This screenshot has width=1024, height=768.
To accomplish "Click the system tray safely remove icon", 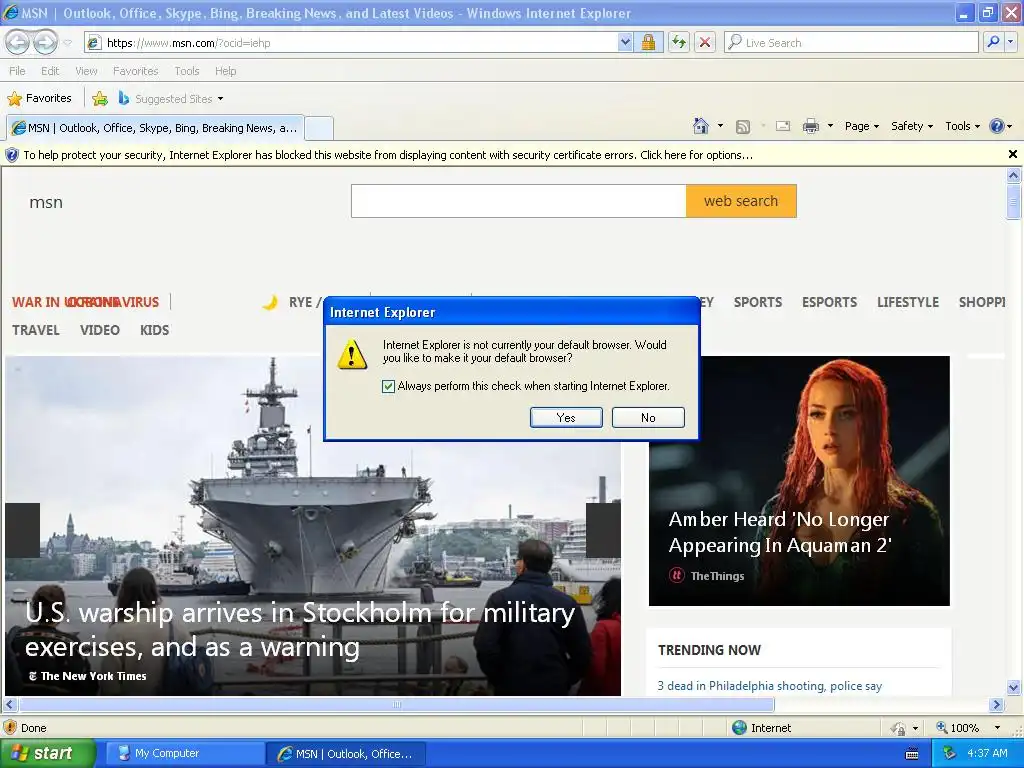I will click(949, 754).
